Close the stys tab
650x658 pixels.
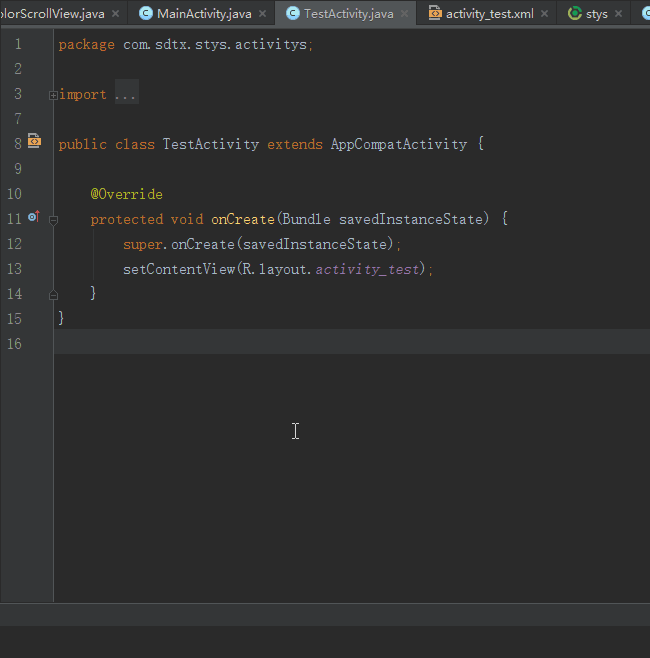618,14
